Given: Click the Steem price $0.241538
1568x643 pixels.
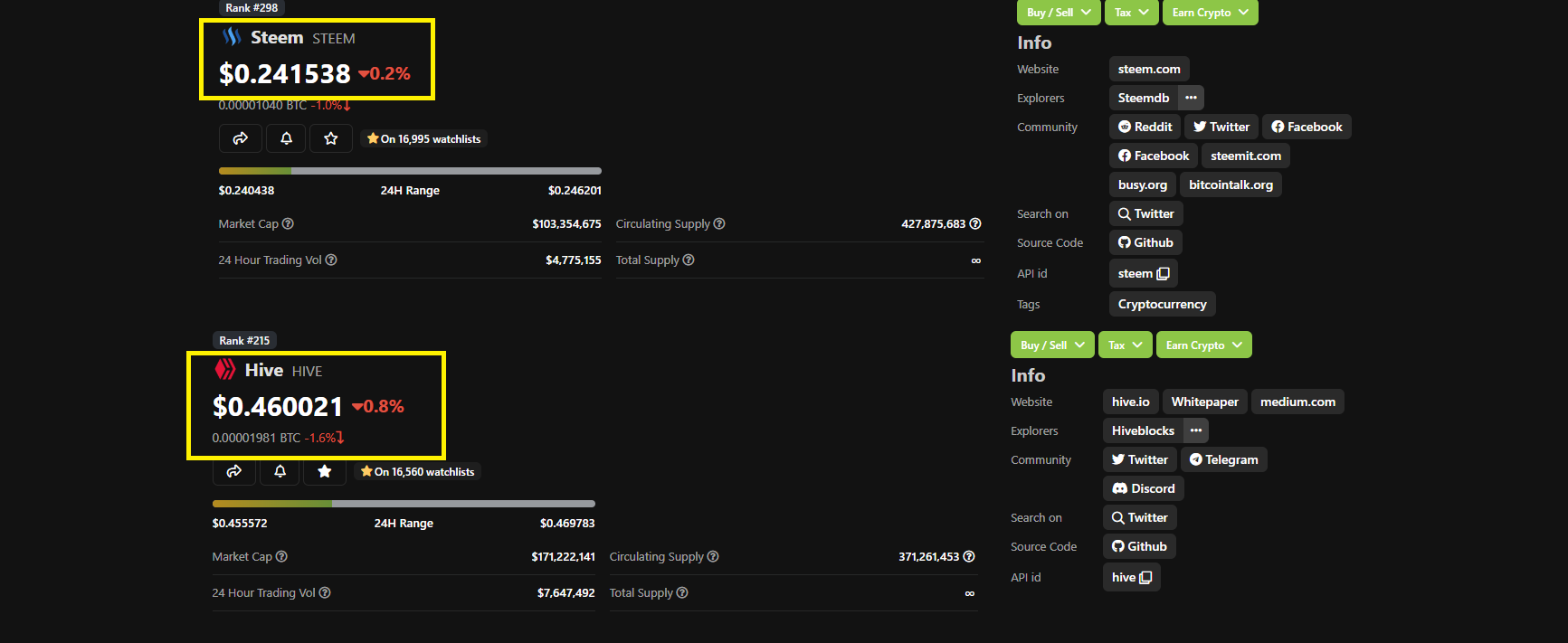Looking at the screenshot, I should 284,73.
